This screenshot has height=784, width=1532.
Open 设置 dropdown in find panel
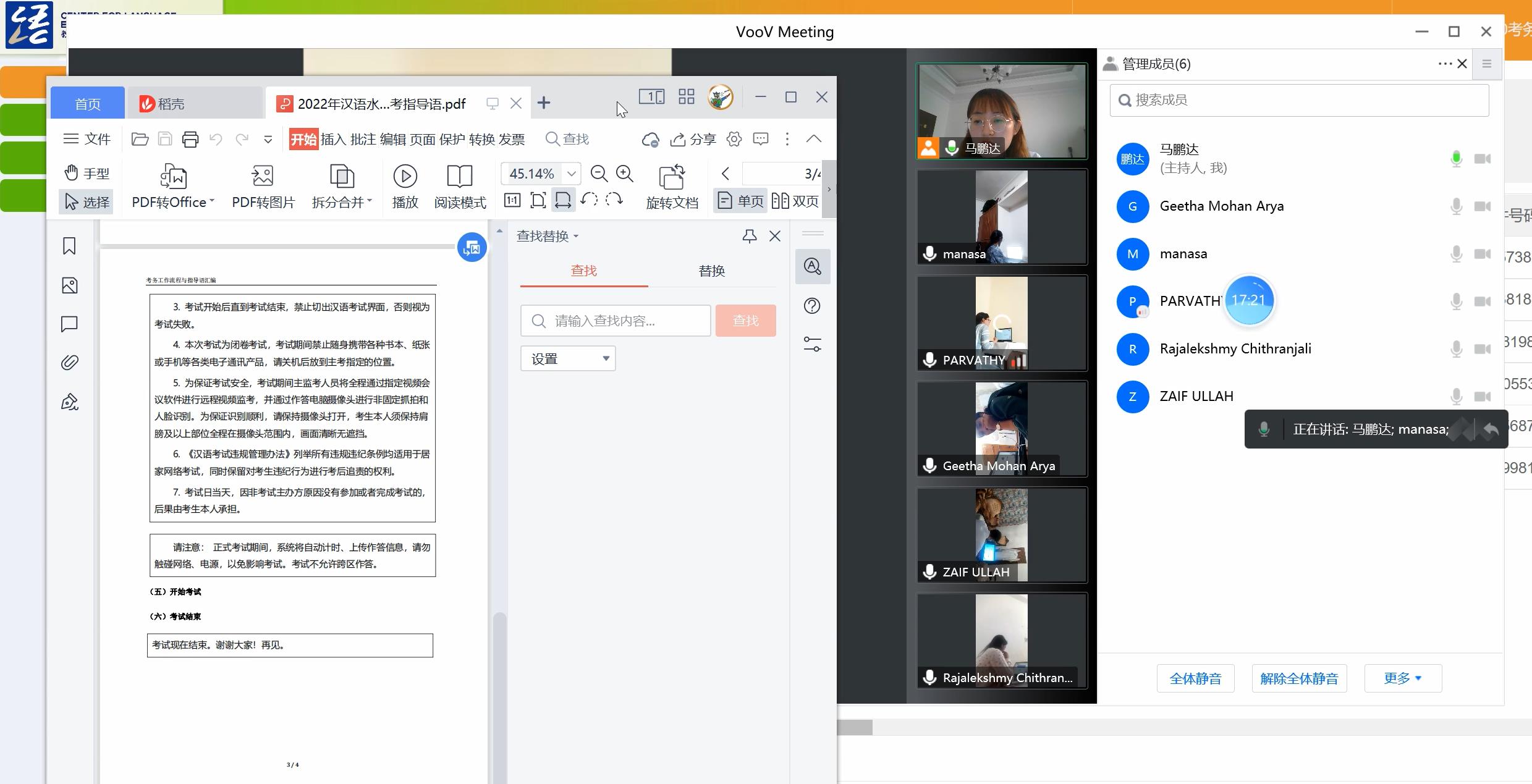tap(568, 358)
